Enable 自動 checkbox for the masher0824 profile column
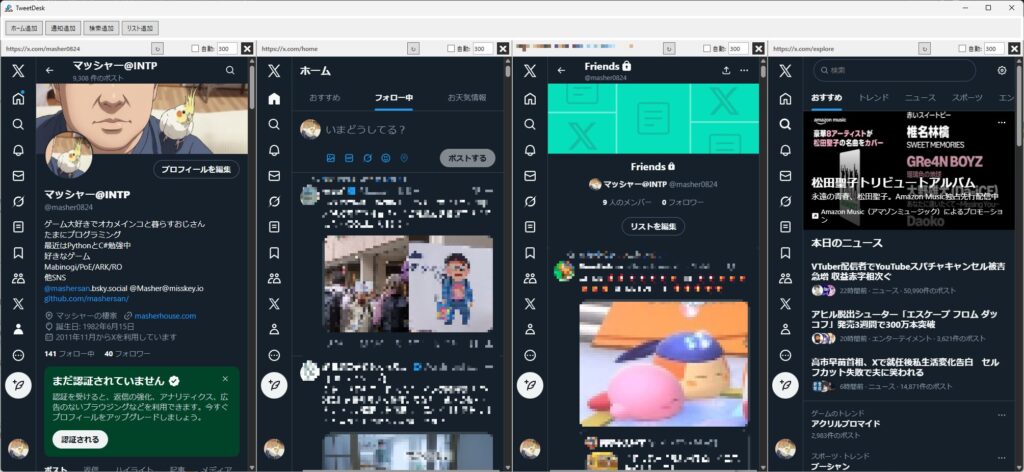This screenshot has height=472, width=1024. coord(196,48)
